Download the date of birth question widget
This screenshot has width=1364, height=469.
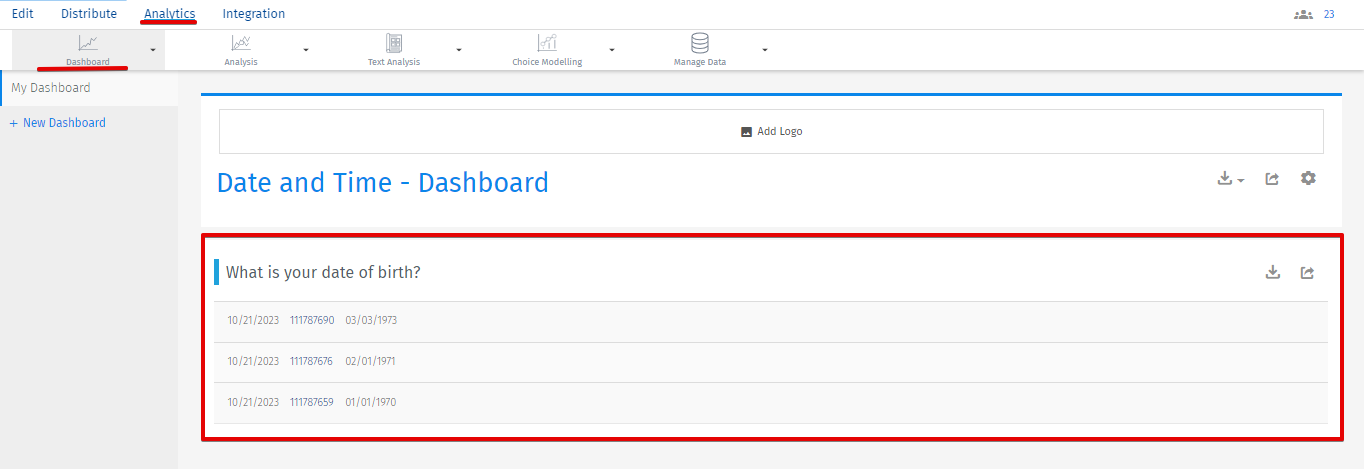pos(1273,272)
